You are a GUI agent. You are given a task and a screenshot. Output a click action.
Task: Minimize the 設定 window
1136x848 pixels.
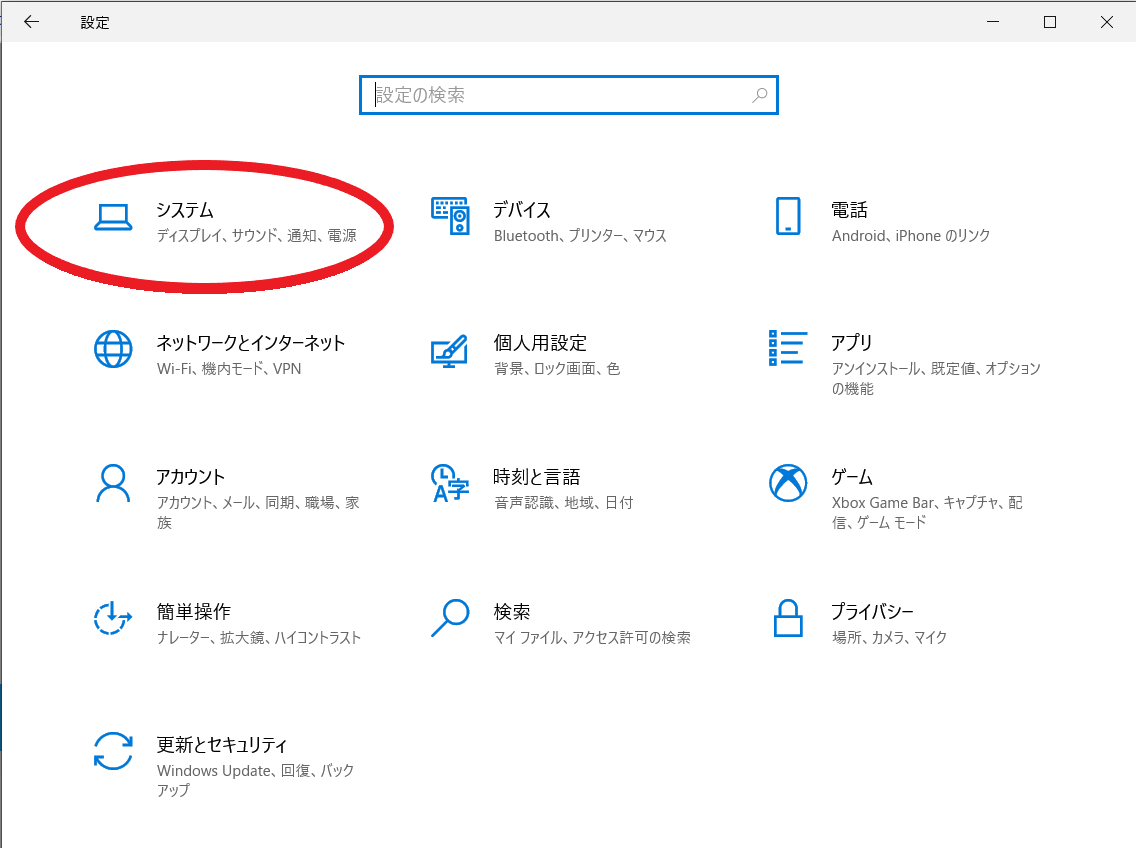[993, 22]
